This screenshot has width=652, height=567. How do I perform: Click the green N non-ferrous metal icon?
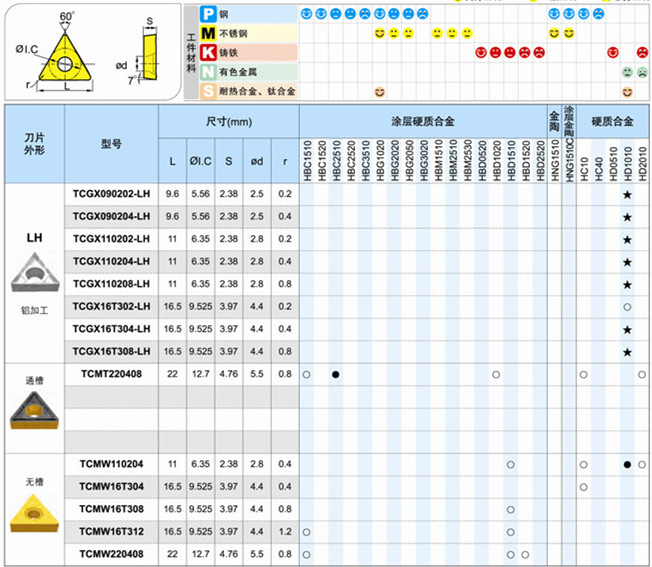208,72
